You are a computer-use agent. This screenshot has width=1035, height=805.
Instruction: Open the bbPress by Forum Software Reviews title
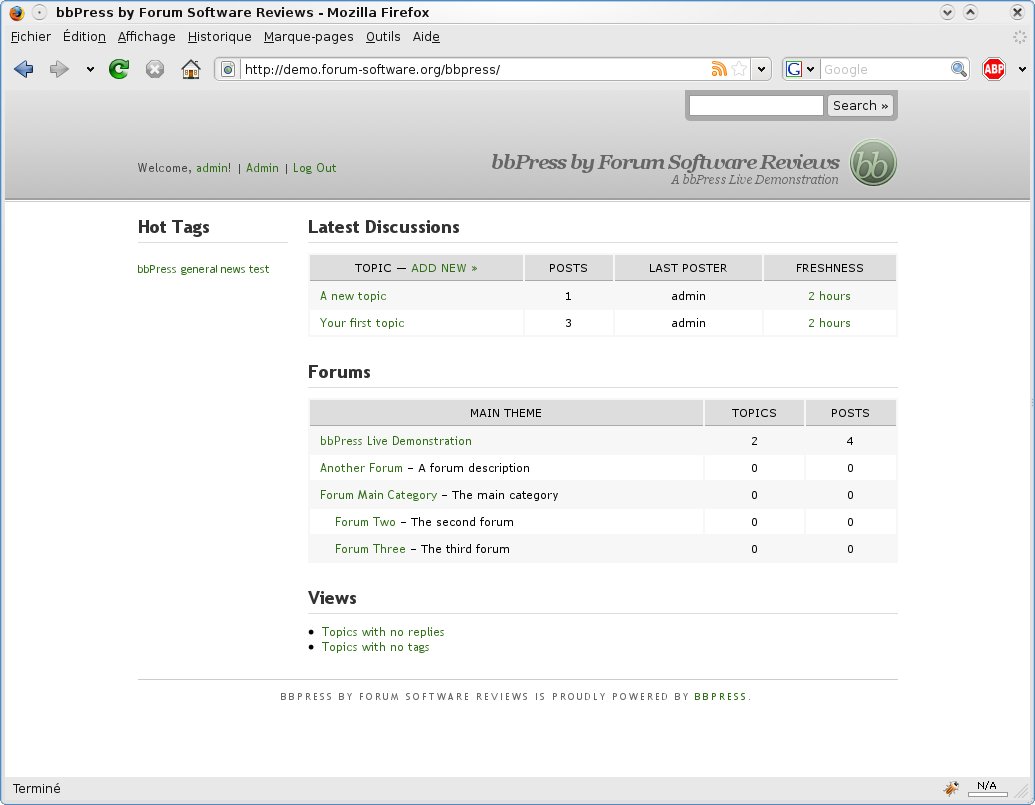pos(665,162)
